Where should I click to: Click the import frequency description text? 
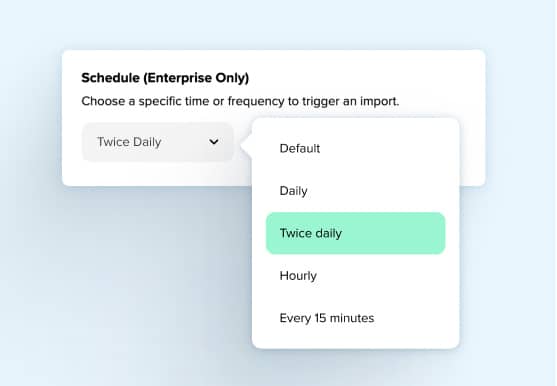pos(240,102)
